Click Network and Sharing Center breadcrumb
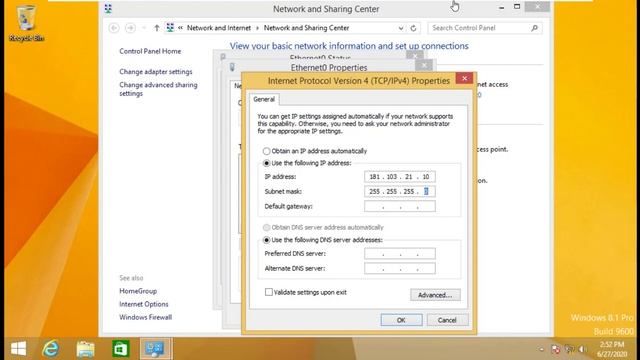 click(x=306, y=28)
